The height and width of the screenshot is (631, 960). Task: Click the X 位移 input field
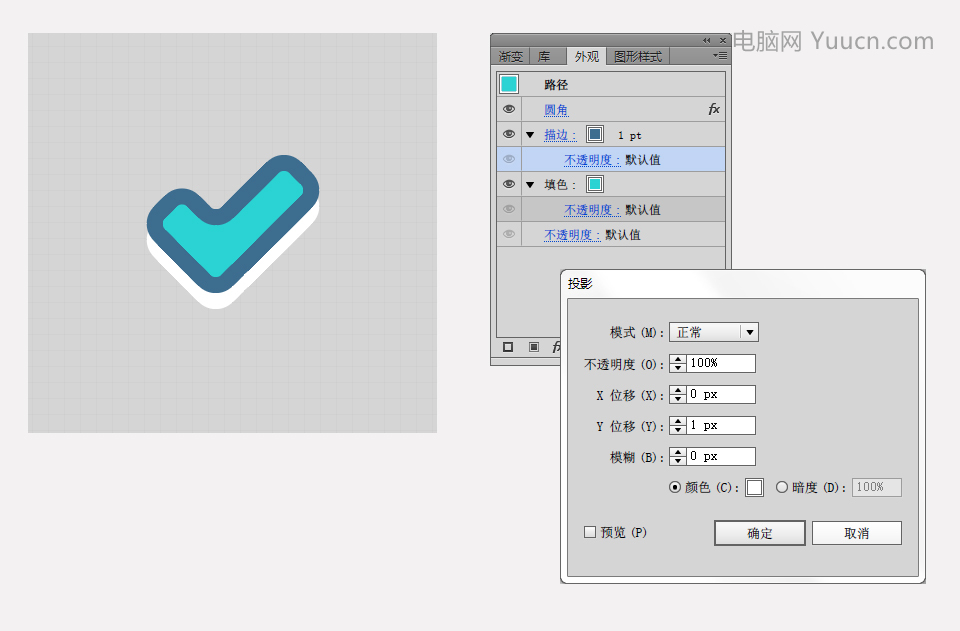click(x=721, y=394)
